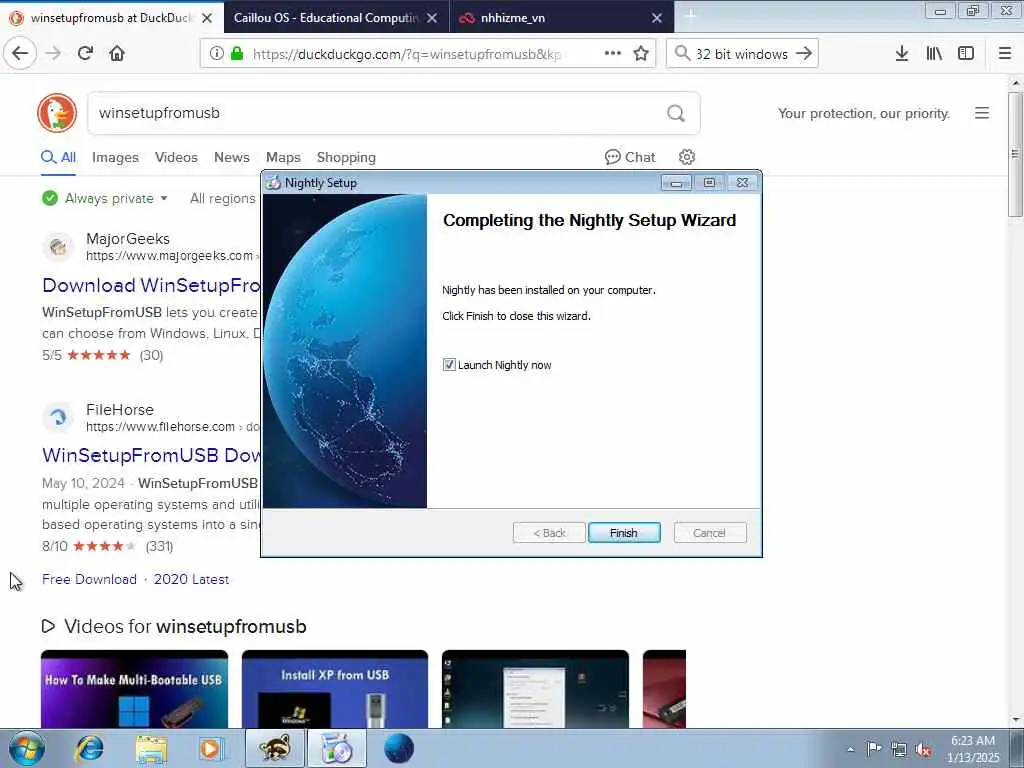Select the Maps search filter

pyautogui.click(x=283, y=157)
